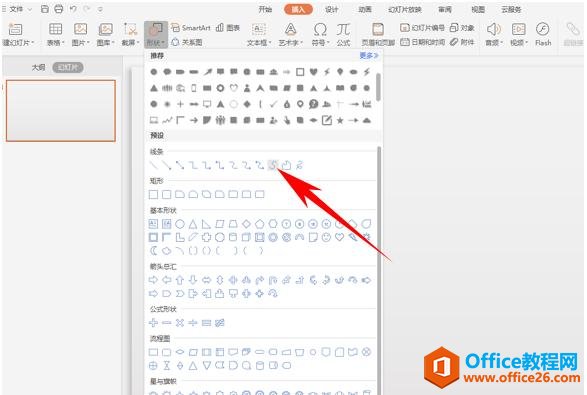Open the 文本框 text box dropdown
The height and width of the screenshot is (395, 587).
tap(259, 34)
